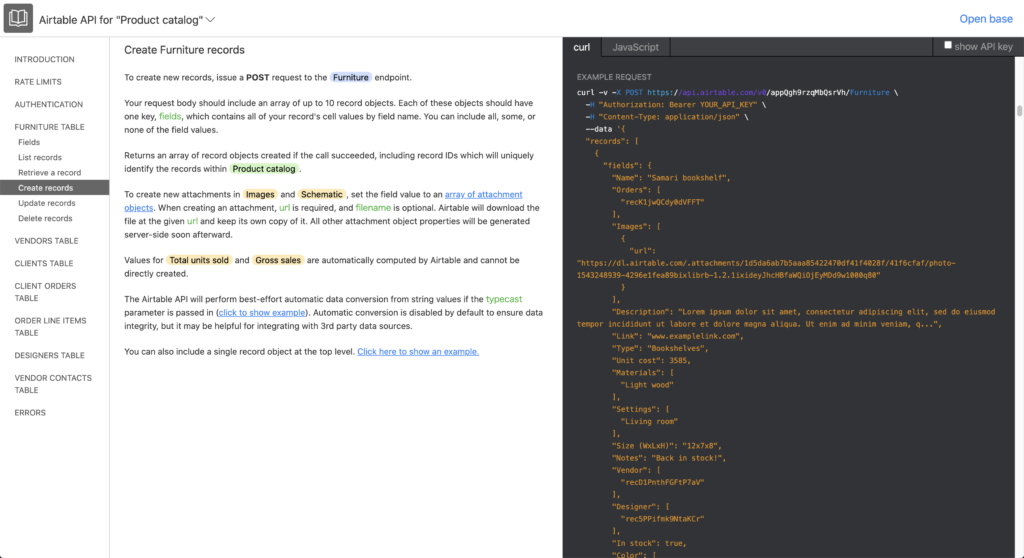This screenshot has width=1024, height=558.
Task: Open Rate Limits section
Action: (38, 82)
